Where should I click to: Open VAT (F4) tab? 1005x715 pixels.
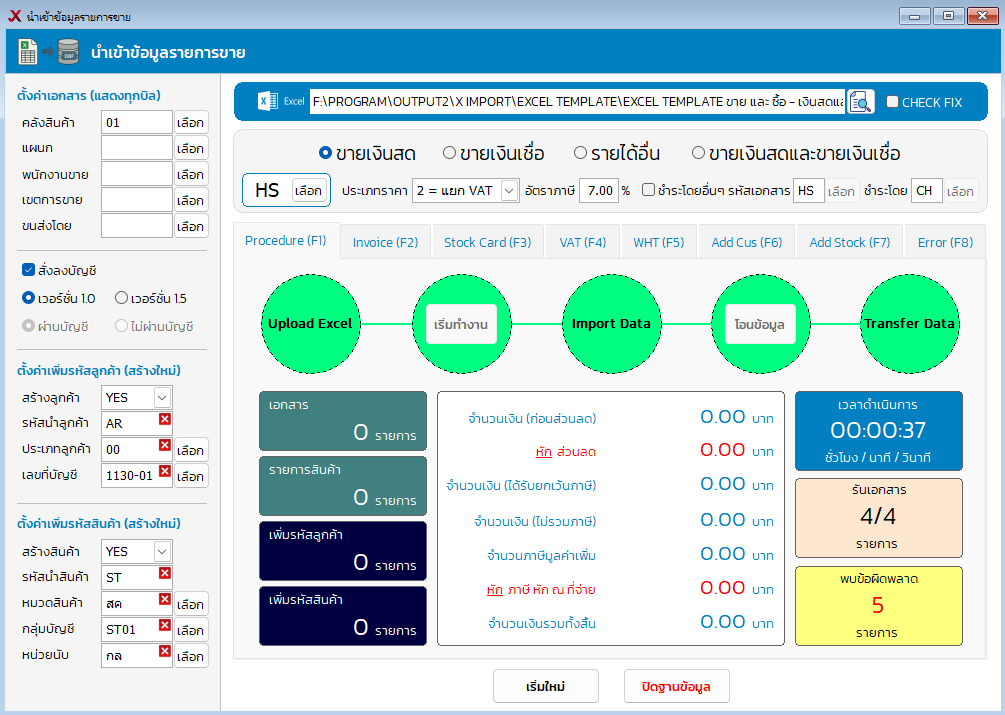point(583,242)
